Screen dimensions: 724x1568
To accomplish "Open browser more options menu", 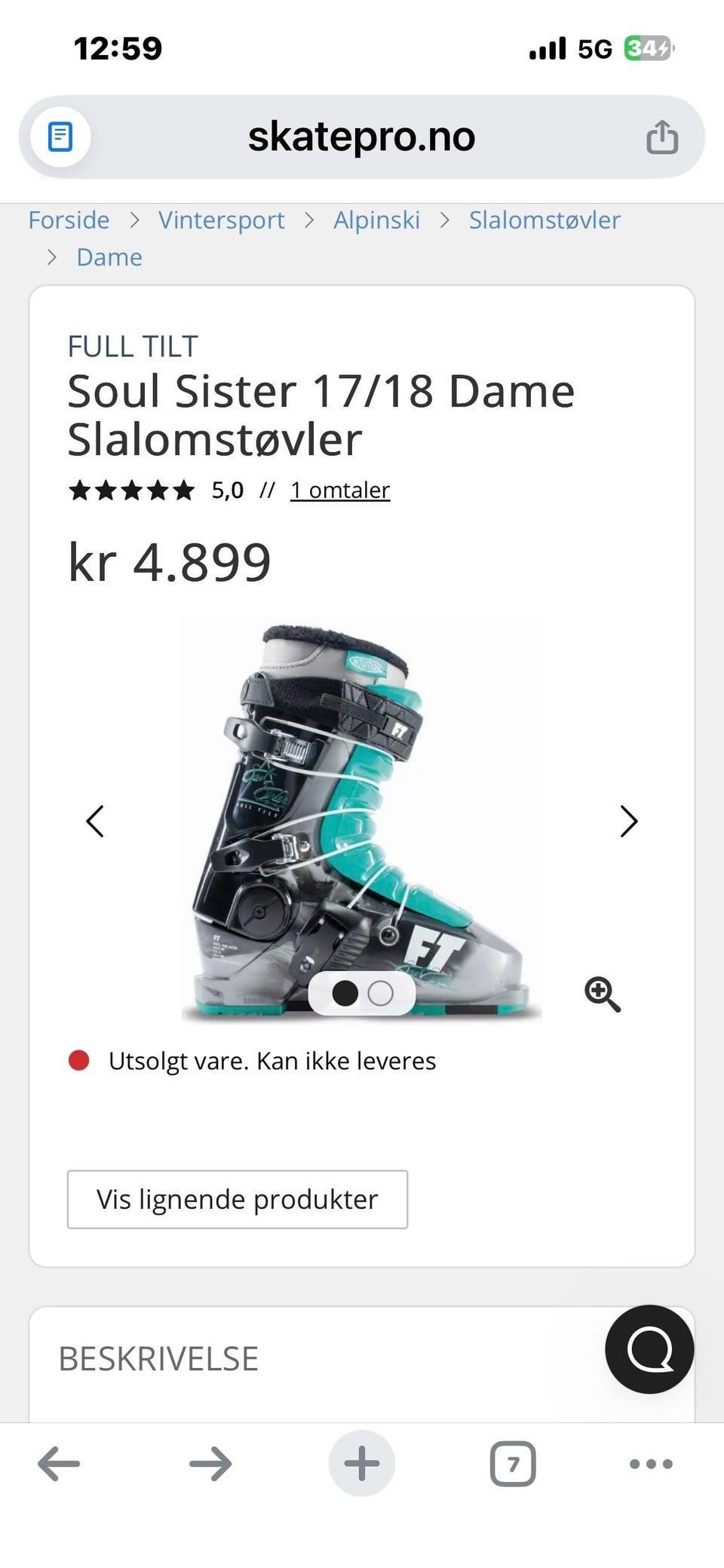I will (651, 1463).
